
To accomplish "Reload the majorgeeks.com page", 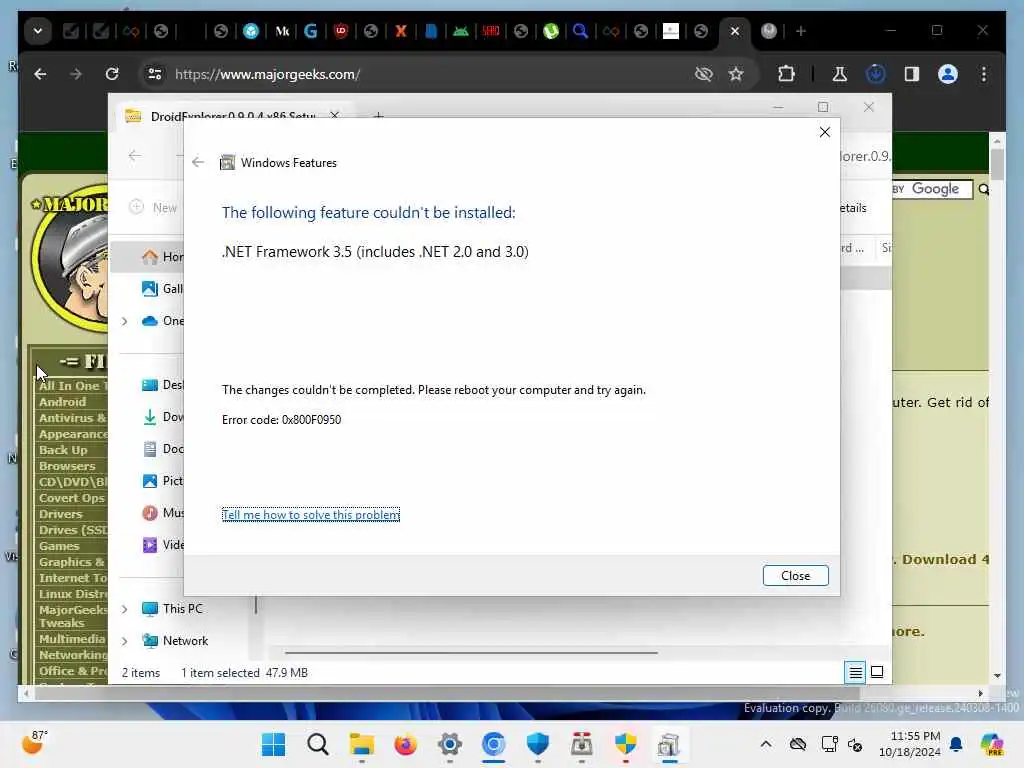I will [x=112, y=74].
